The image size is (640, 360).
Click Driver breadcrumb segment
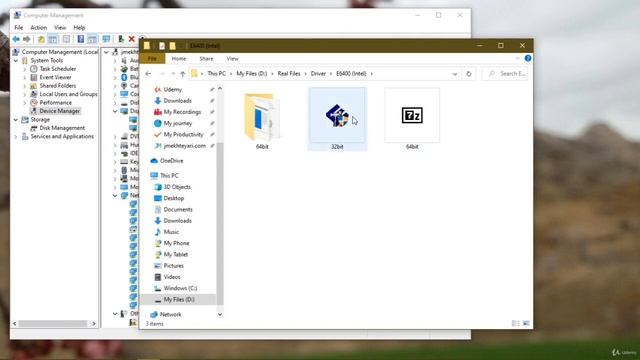[x=318, y=73]
